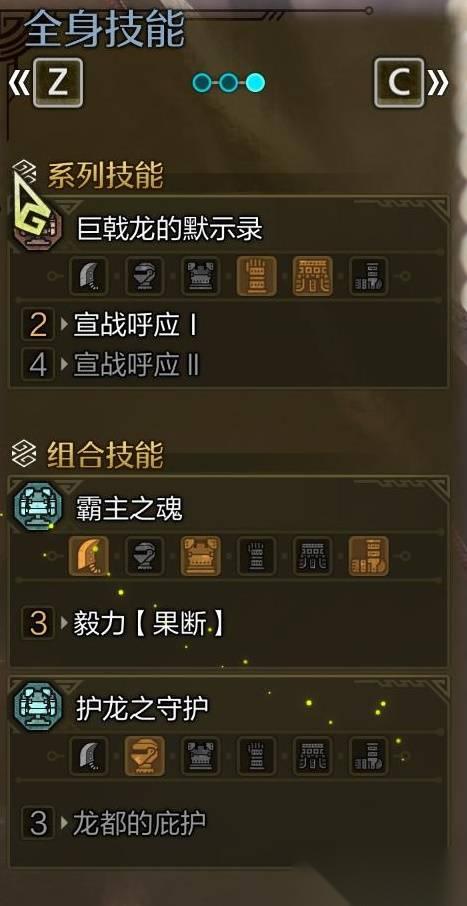
Task: Go to previous page with Z button
Action: click(x=57, y=83)
